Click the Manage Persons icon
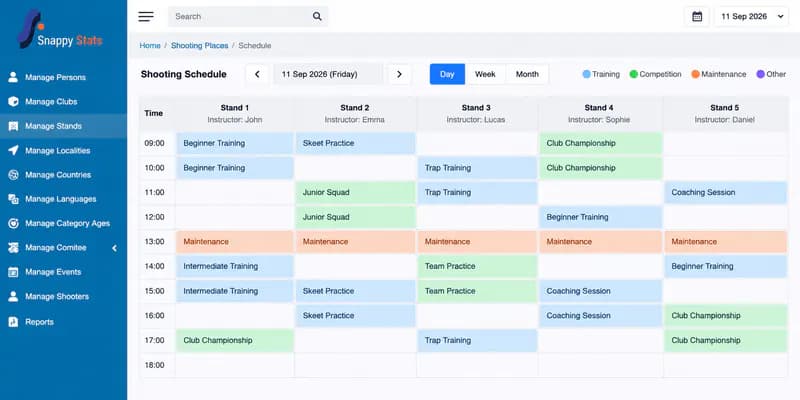The image size is (800, 400). pyautogui.click(x=13, y=77)
